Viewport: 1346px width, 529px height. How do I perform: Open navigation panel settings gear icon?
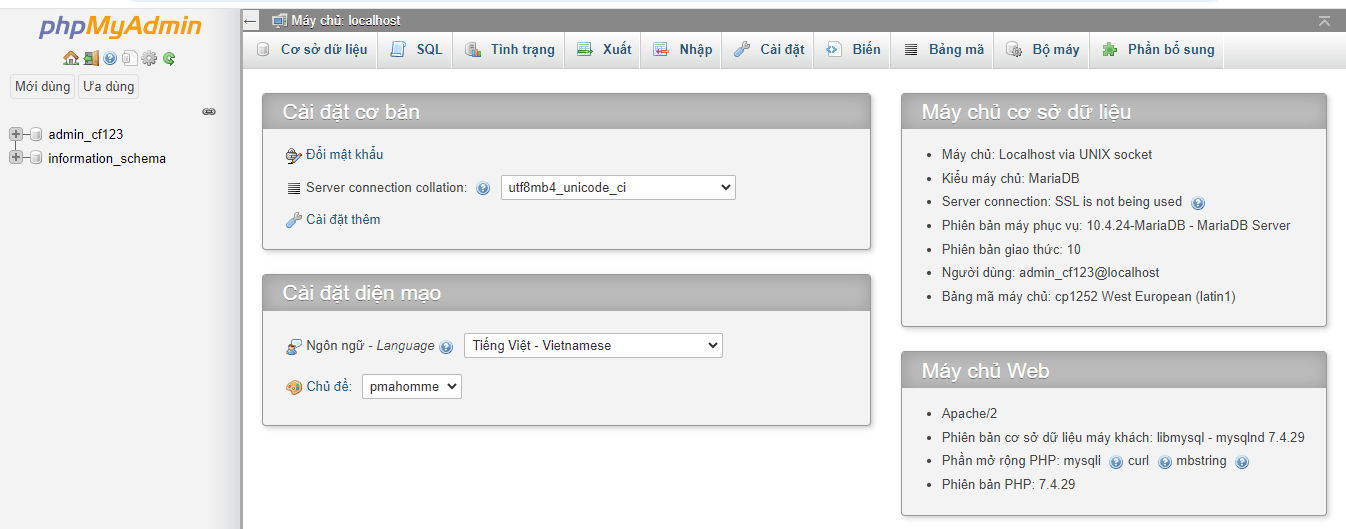[149, 58]
